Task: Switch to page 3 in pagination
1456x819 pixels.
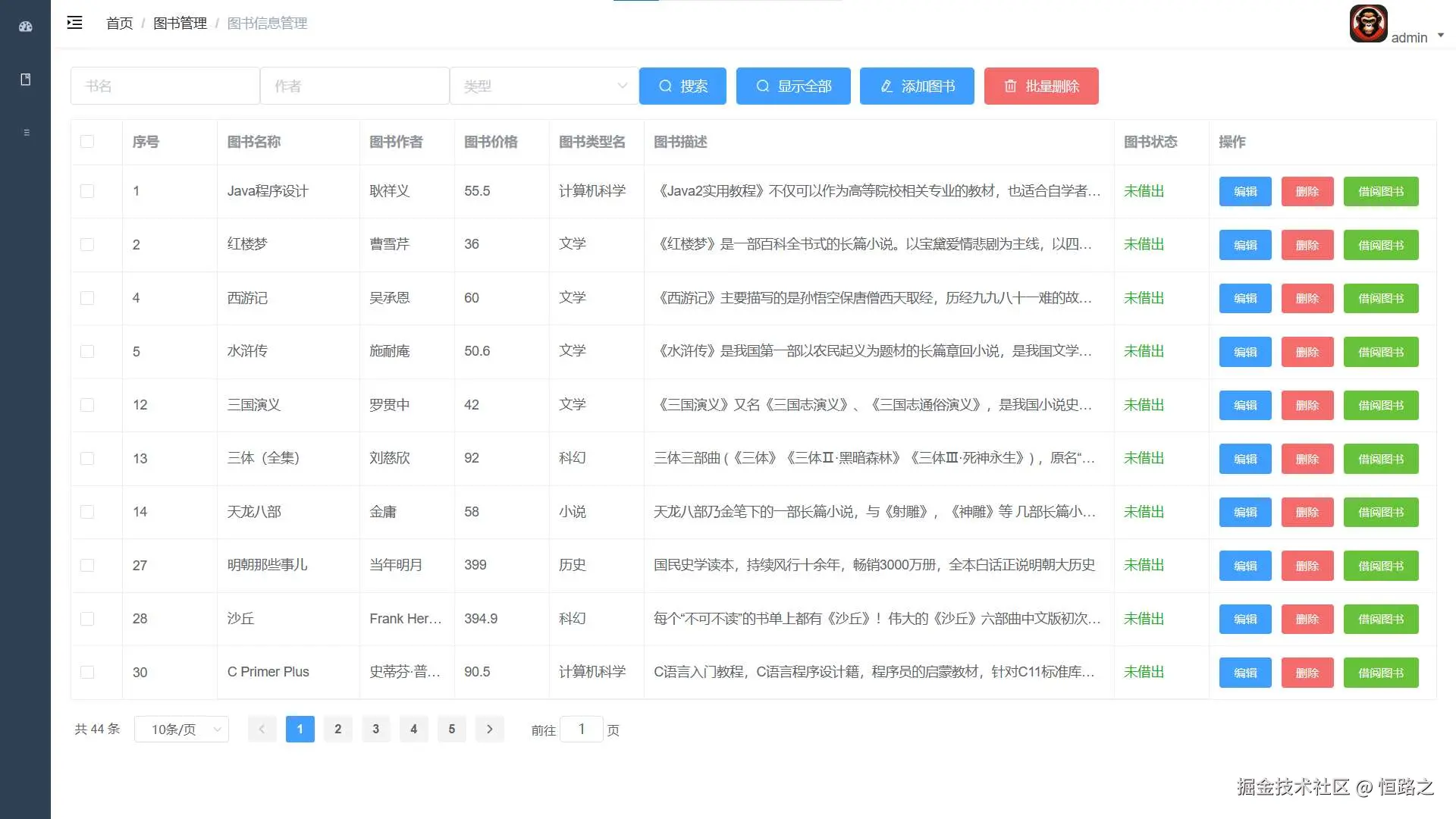Action: pos(376,729)
